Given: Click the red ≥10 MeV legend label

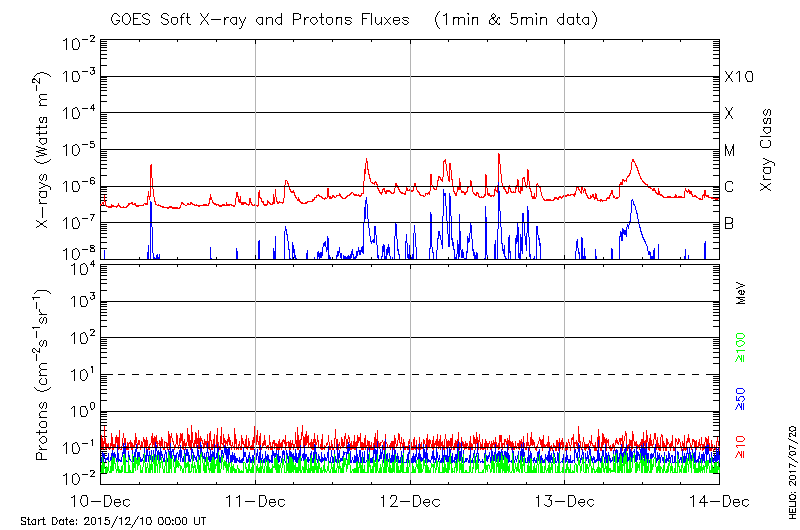Looking at the screenshot, I should tap(741, 449).
